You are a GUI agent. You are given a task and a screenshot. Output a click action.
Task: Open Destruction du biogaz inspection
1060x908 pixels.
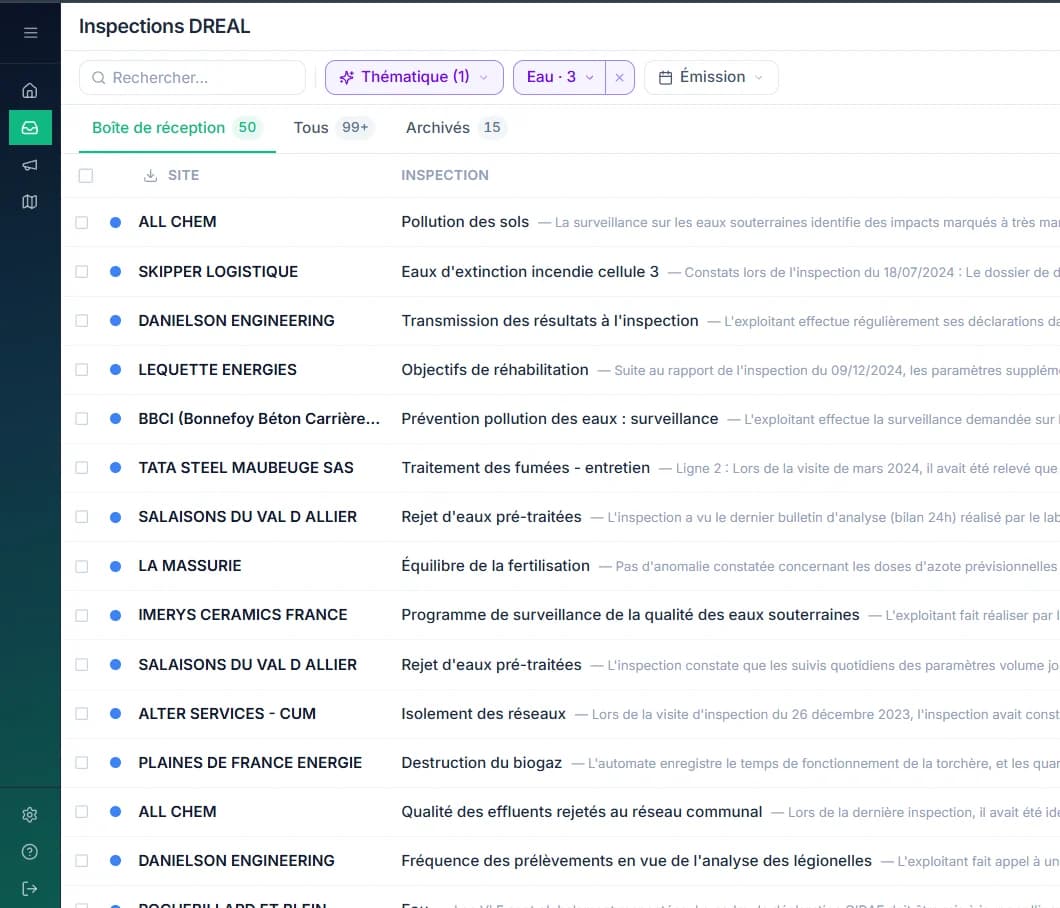pos(481,763)
